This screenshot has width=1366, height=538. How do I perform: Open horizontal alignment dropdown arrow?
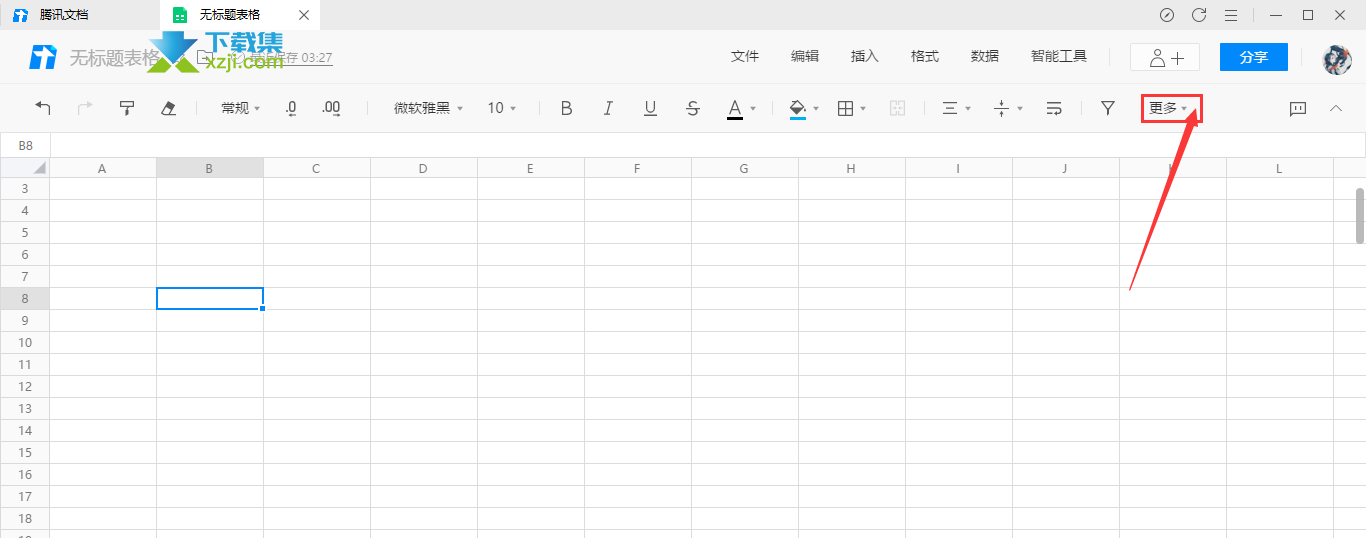click(968, 109)
